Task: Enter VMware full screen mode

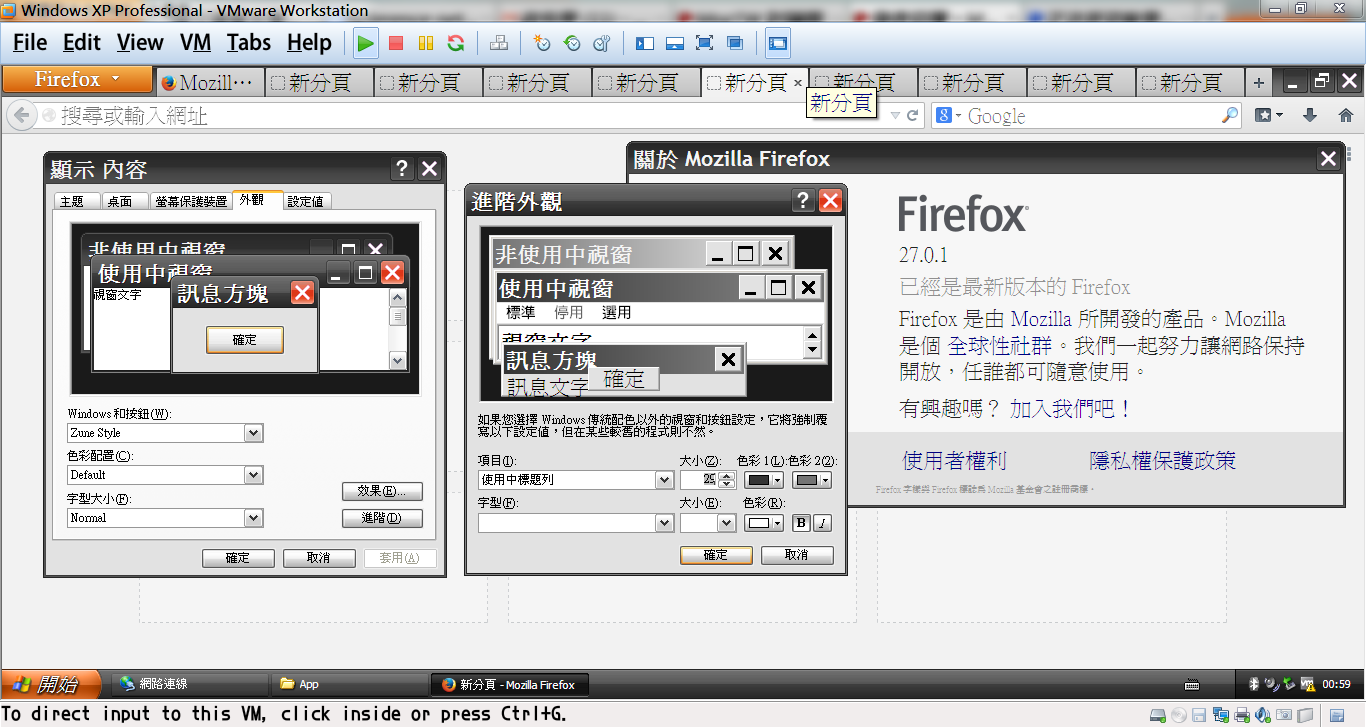Action: tap(704, 43)
